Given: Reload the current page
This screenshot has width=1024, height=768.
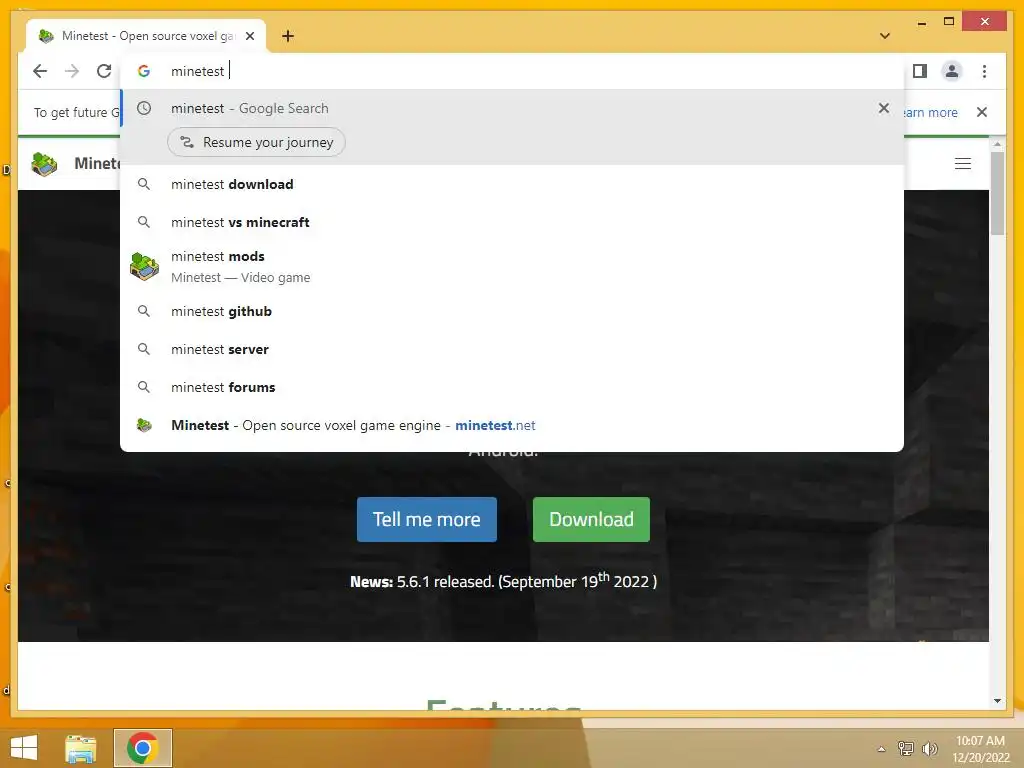Looking at the screenshot, I should point(104,71).
